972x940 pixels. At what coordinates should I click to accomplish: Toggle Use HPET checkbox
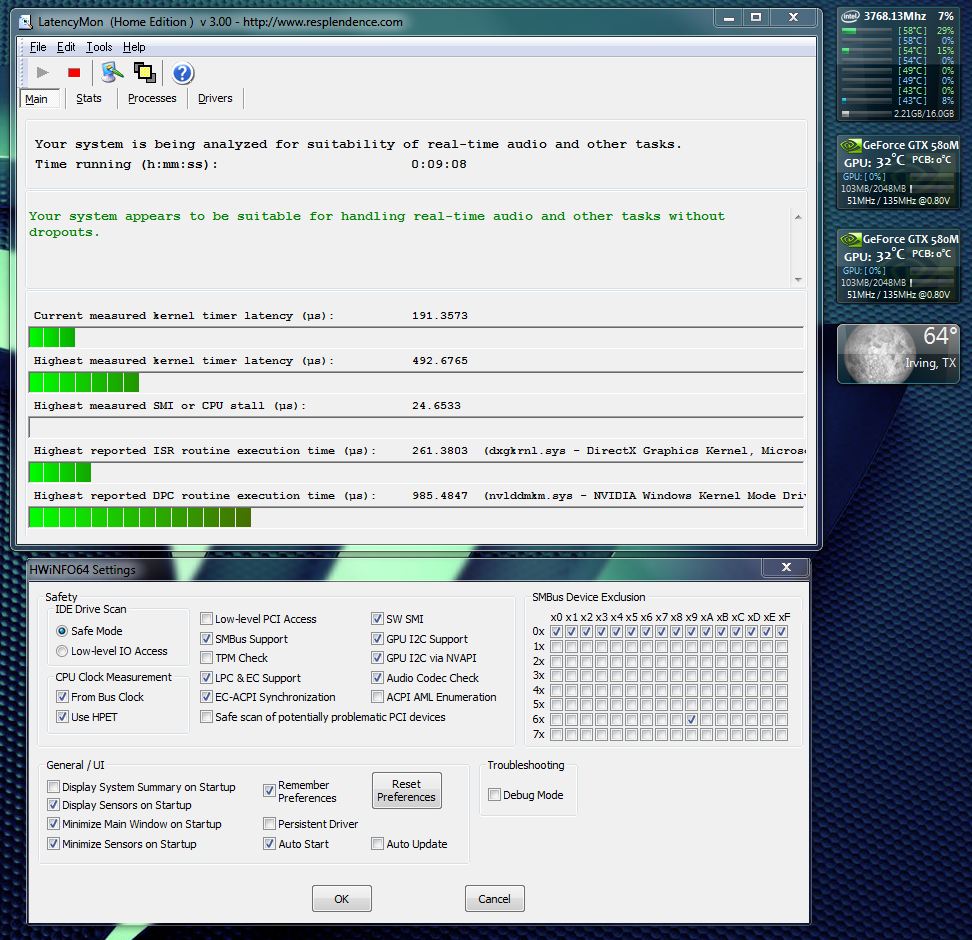[62, 717]
